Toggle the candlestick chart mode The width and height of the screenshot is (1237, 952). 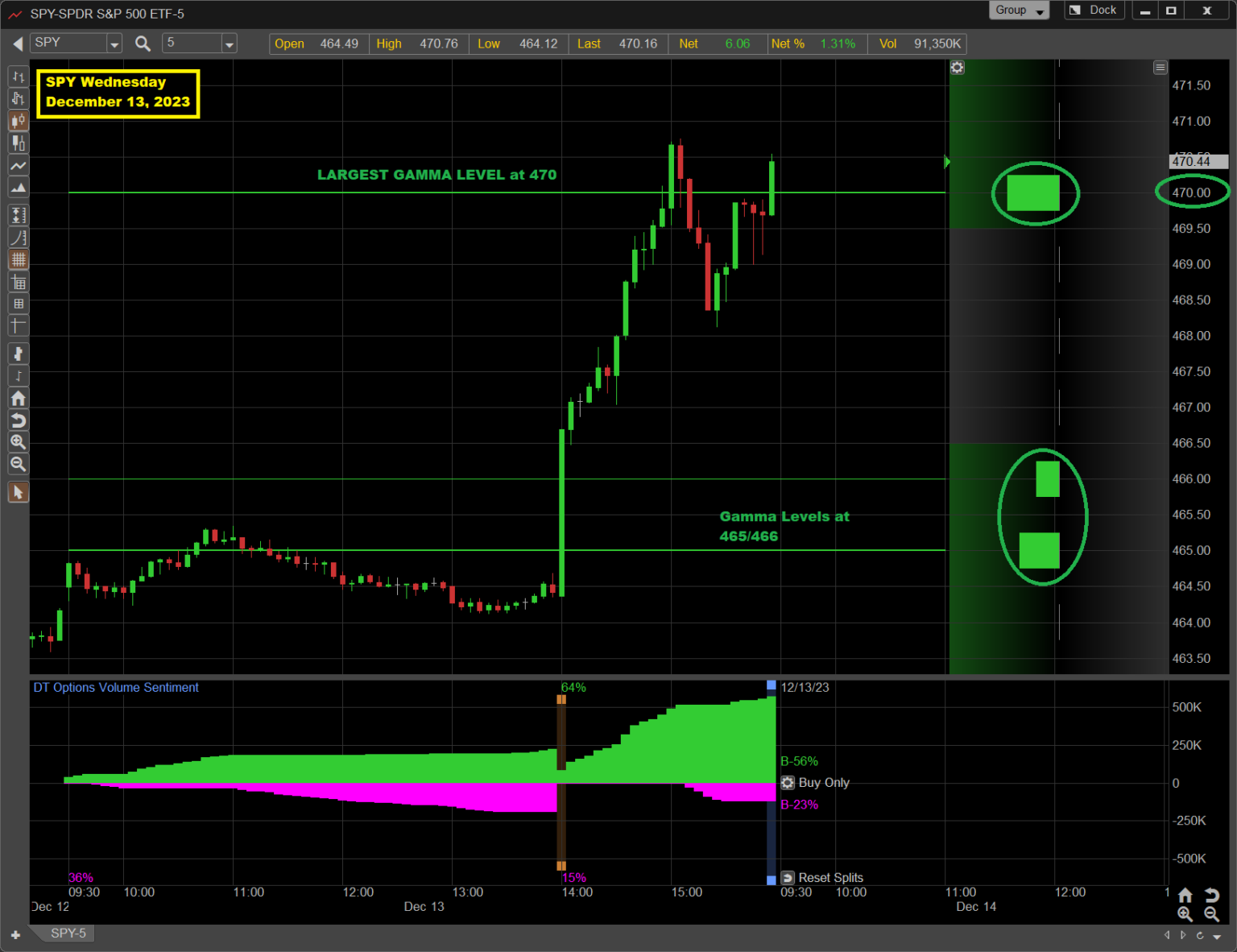point(18,122)
